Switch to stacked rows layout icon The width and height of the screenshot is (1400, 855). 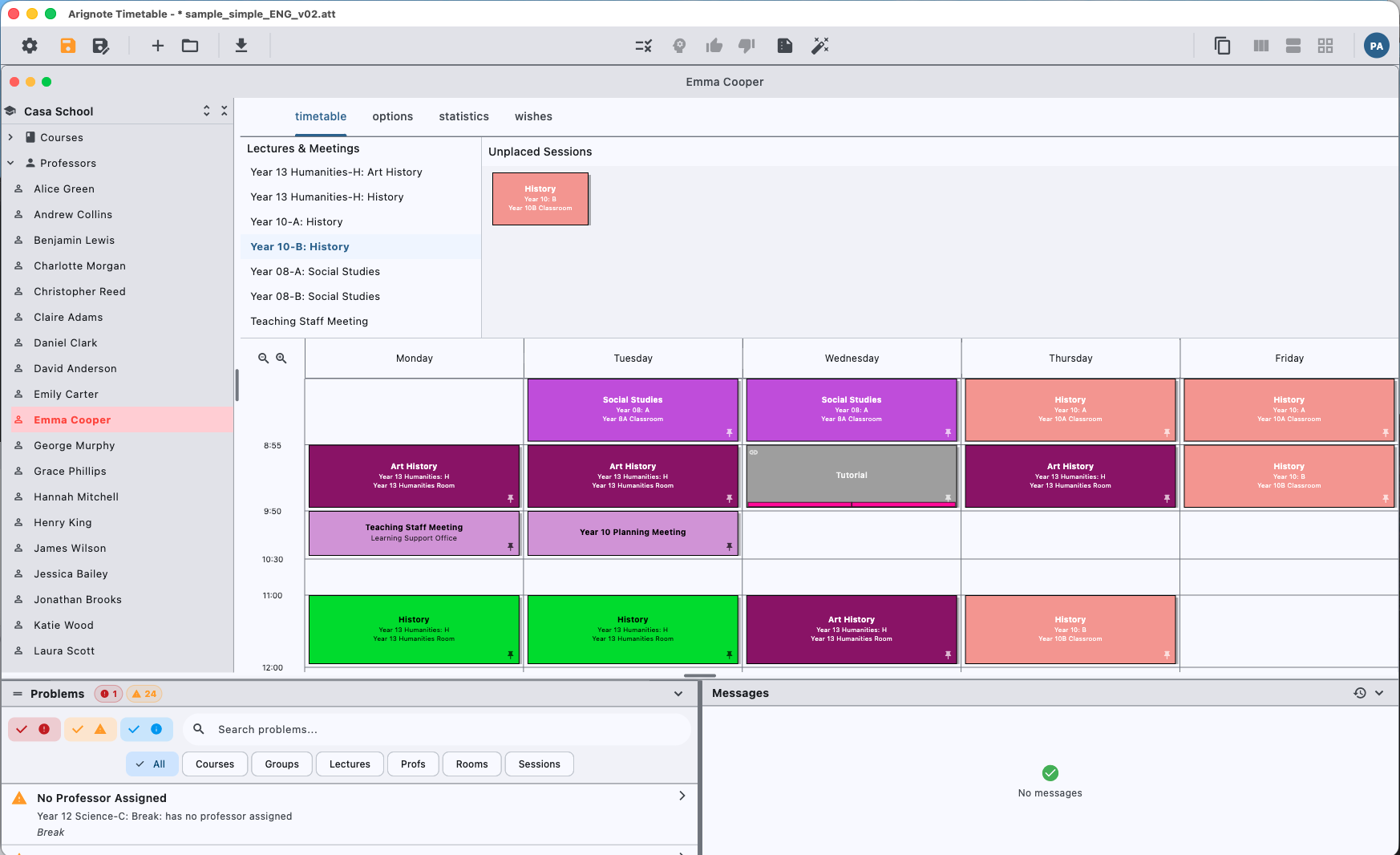click(1293, 46)
